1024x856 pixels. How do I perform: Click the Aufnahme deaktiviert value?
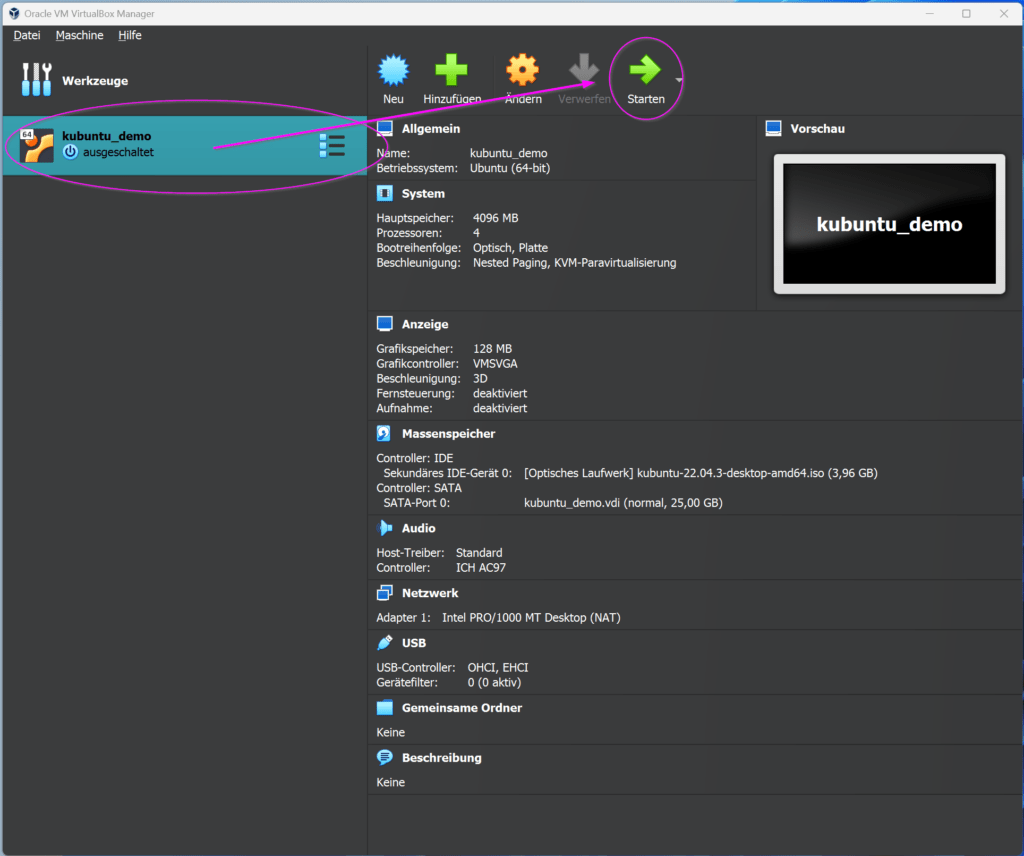[x=500, y=409]
